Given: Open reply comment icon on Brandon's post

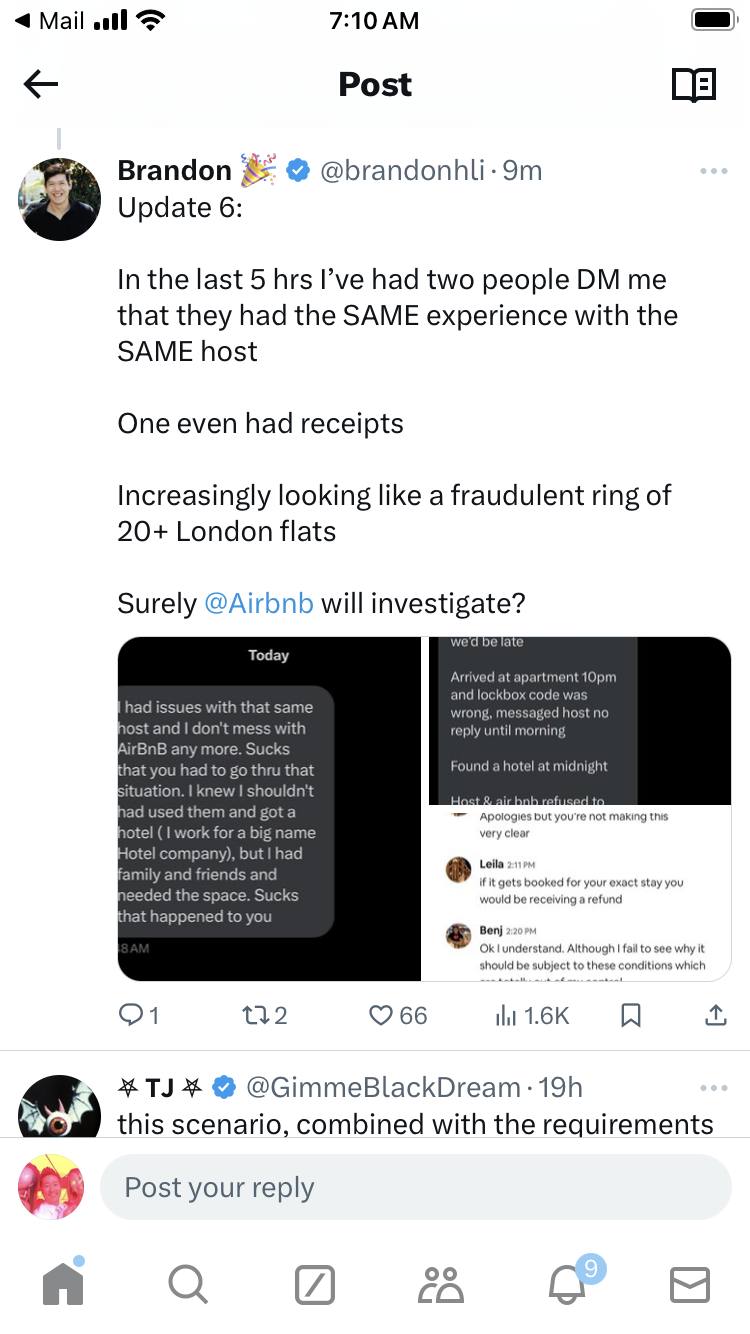Looking at the screenshot, I should 132,1015.
